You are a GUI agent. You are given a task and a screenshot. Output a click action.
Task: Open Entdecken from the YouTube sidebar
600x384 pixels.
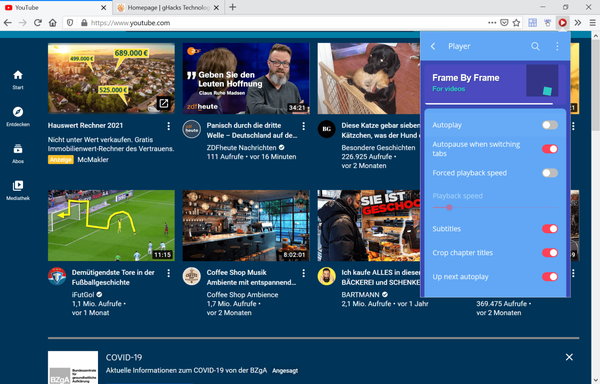pyautogui.click(x=18, y=116)
